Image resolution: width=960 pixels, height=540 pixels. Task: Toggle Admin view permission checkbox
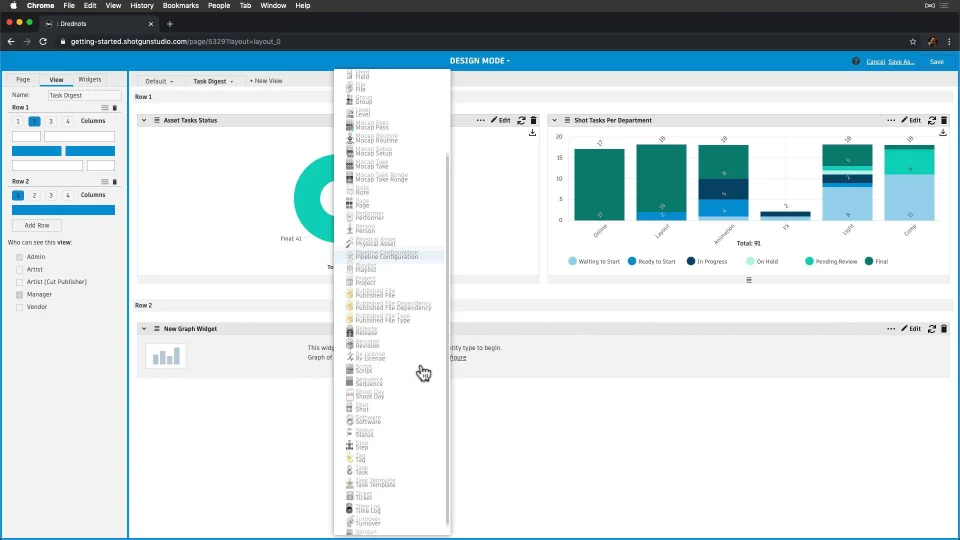[20, 257]
